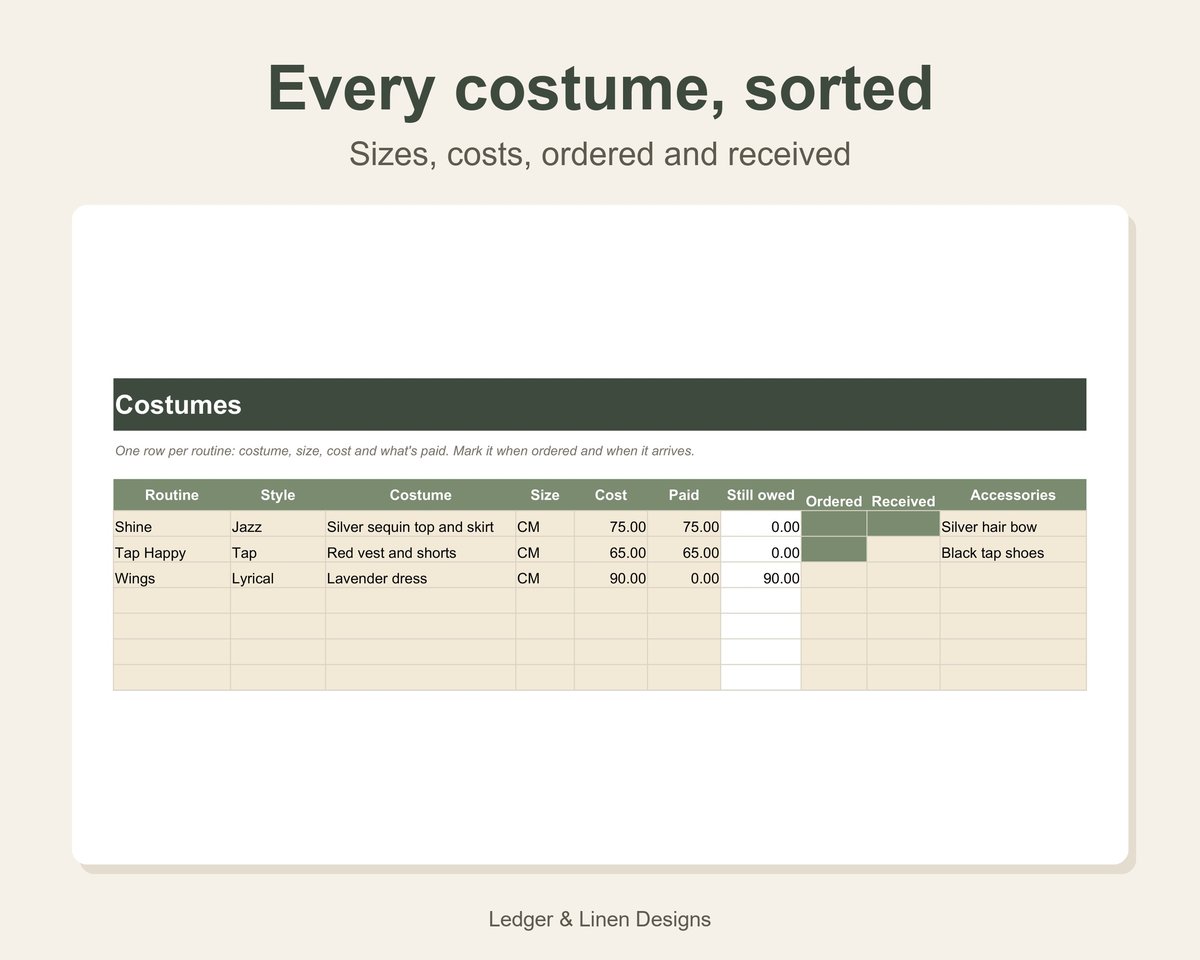Mark Wings costume as Received

point(903,575)
